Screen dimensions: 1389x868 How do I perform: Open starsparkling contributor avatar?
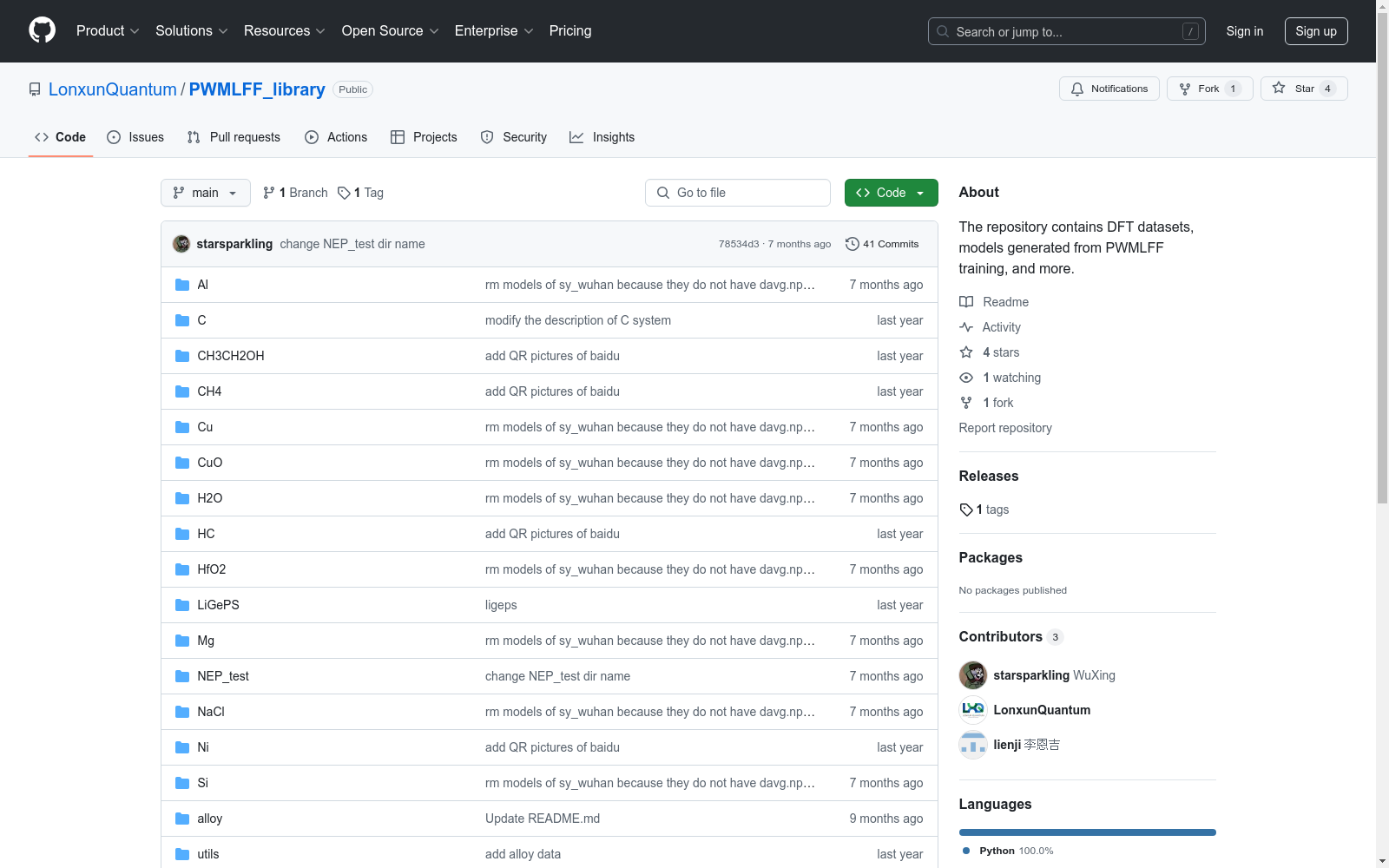(x=973, y=675)
